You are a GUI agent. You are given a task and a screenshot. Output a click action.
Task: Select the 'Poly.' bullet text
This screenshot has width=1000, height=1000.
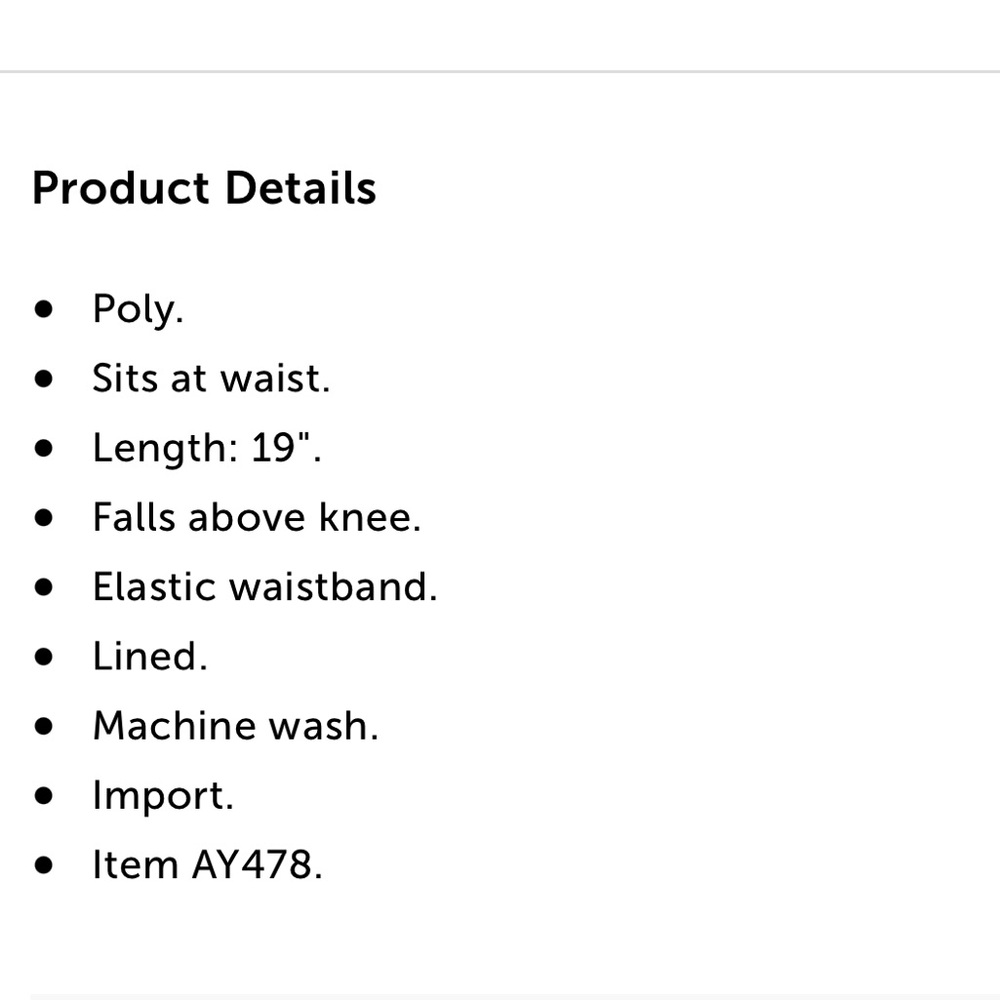tap(138, 310)
